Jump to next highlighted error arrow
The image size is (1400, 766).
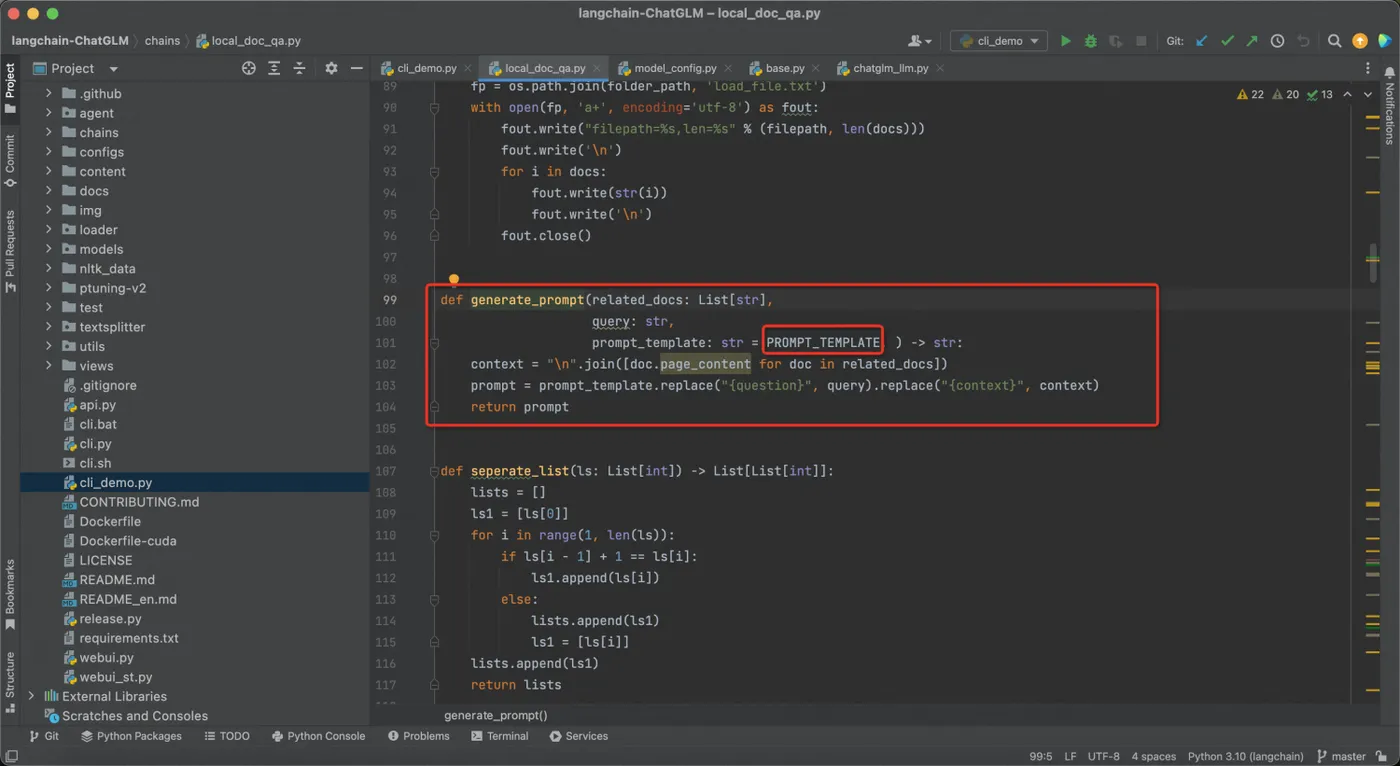tap(1368, 94)
